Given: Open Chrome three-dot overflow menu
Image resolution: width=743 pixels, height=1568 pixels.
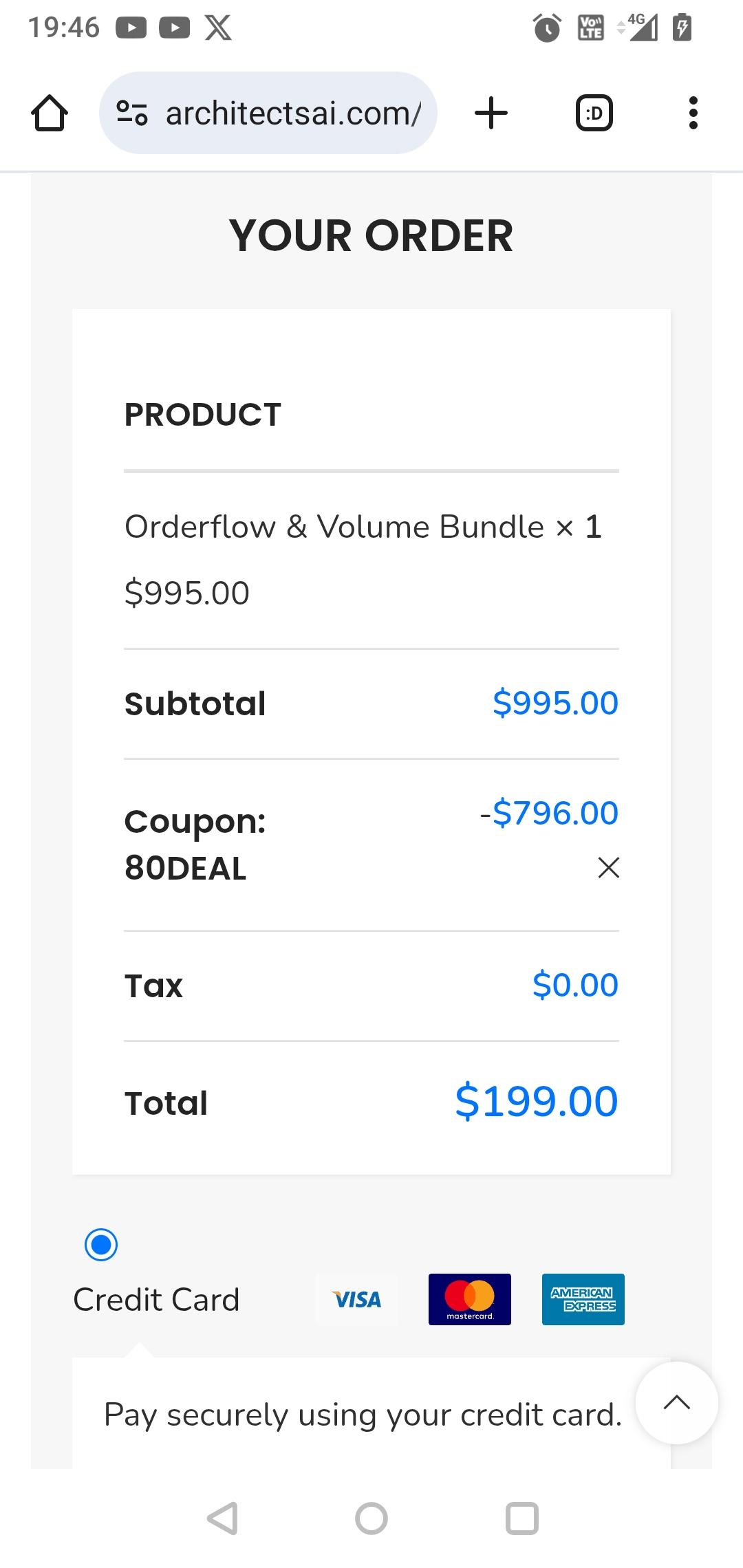Looking at the screenshot, I should point(693,113).
